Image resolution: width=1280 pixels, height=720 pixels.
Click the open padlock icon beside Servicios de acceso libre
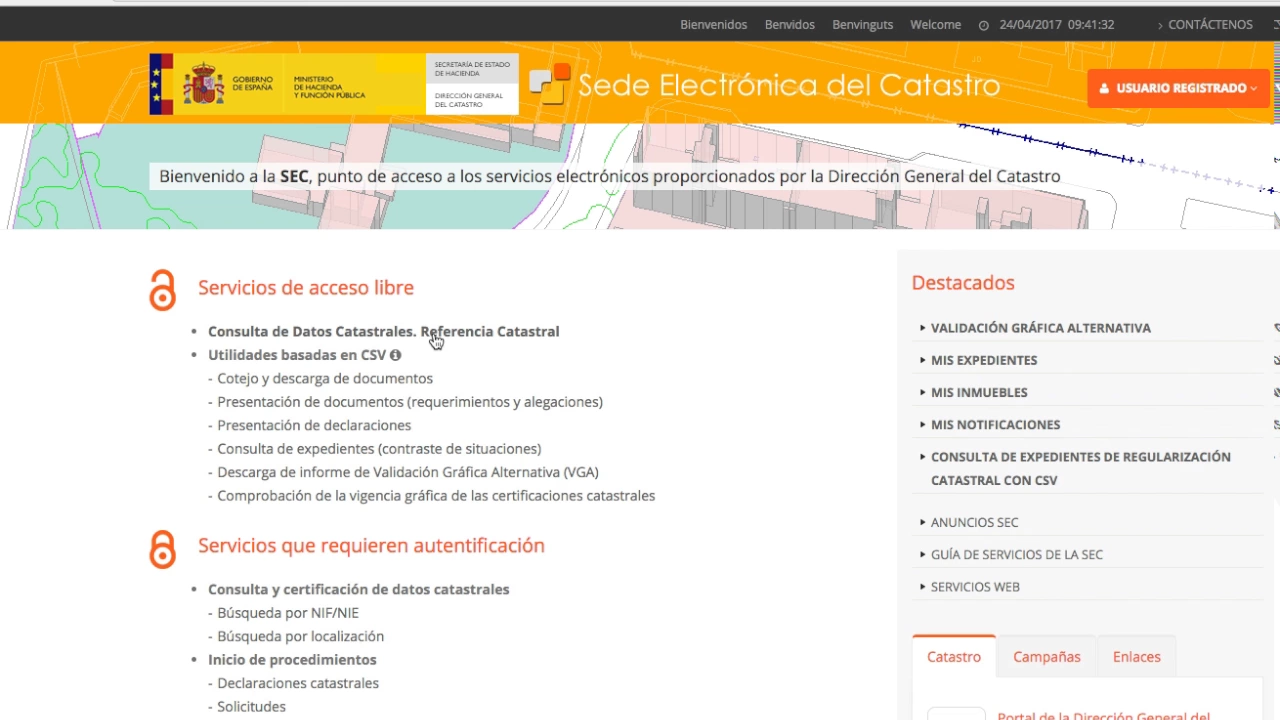tap(162, 290)
